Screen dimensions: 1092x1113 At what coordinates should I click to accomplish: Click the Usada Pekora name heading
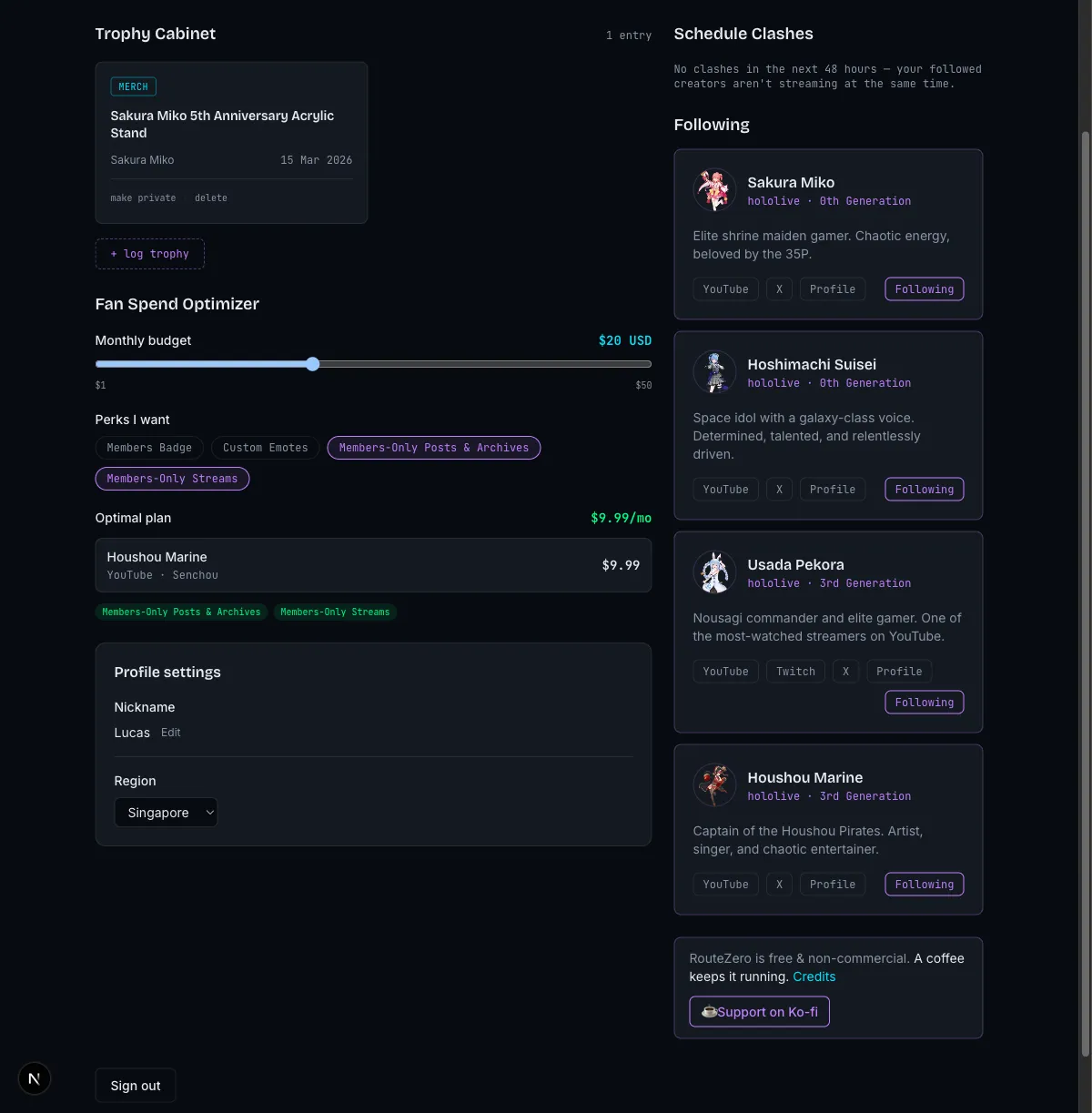[796, 564]
